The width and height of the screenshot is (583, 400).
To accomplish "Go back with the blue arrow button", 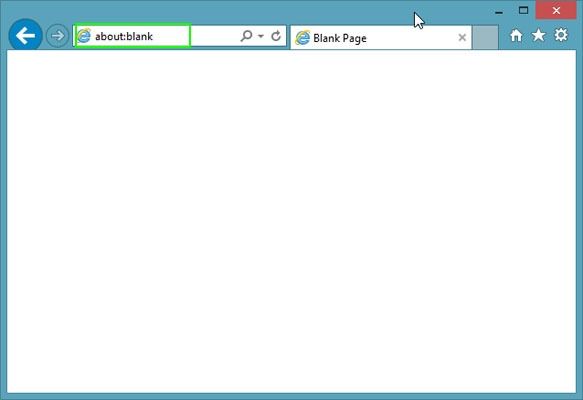I will click(x=25, y=36).
